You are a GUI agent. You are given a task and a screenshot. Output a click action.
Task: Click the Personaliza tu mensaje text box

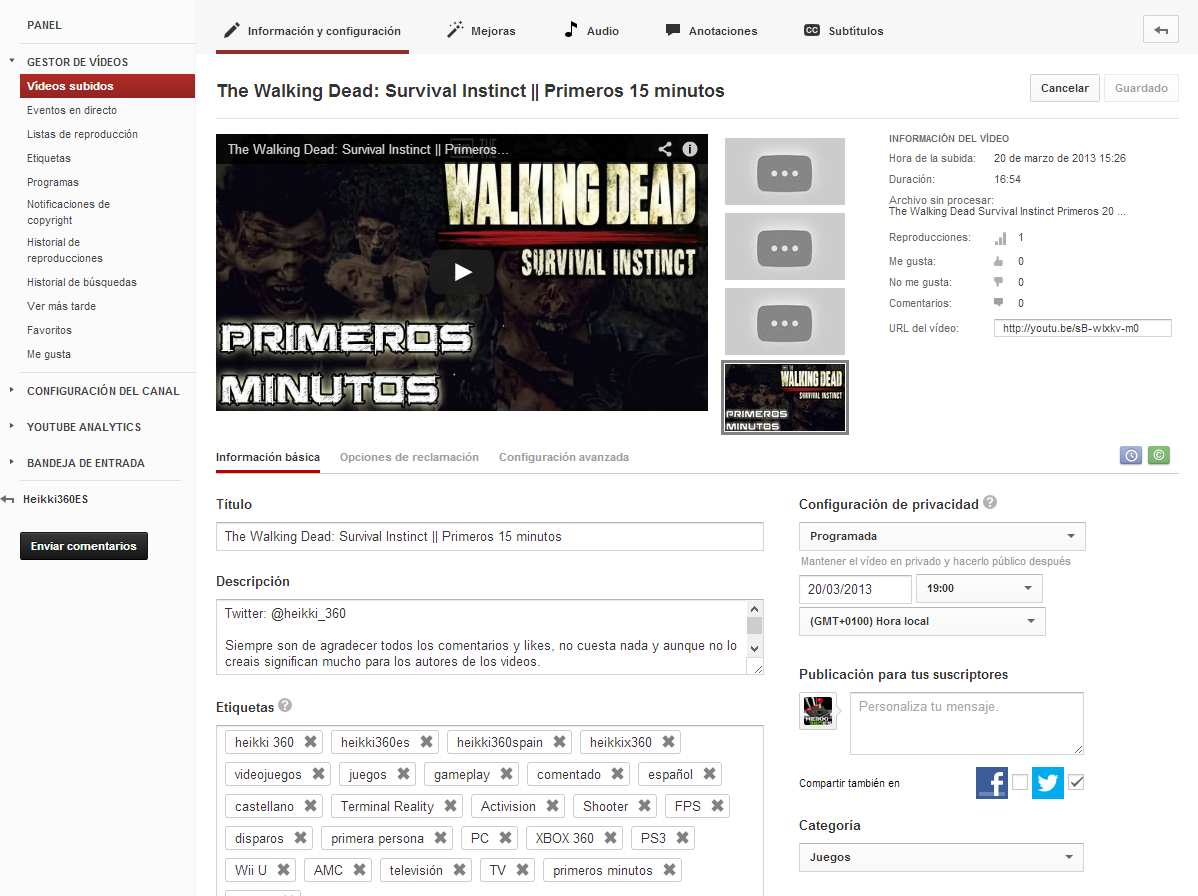pyautogui.click(x=966, y=723)
